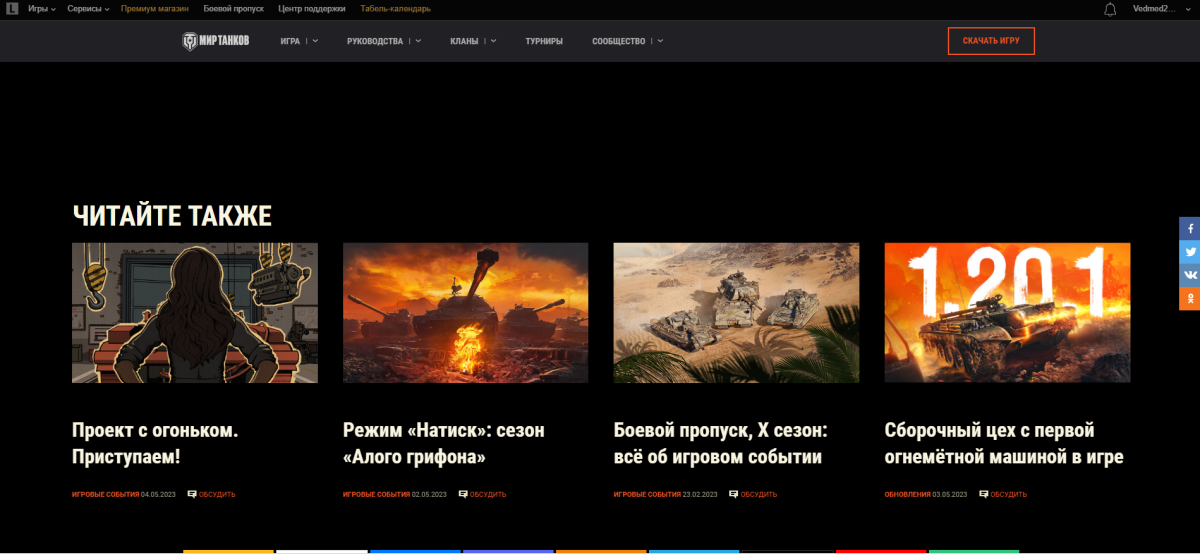The width and height of the screenshot is (1200, 555).
Task: Expand the Сервисы dropdown in top bar
Action: click(88, 8)
